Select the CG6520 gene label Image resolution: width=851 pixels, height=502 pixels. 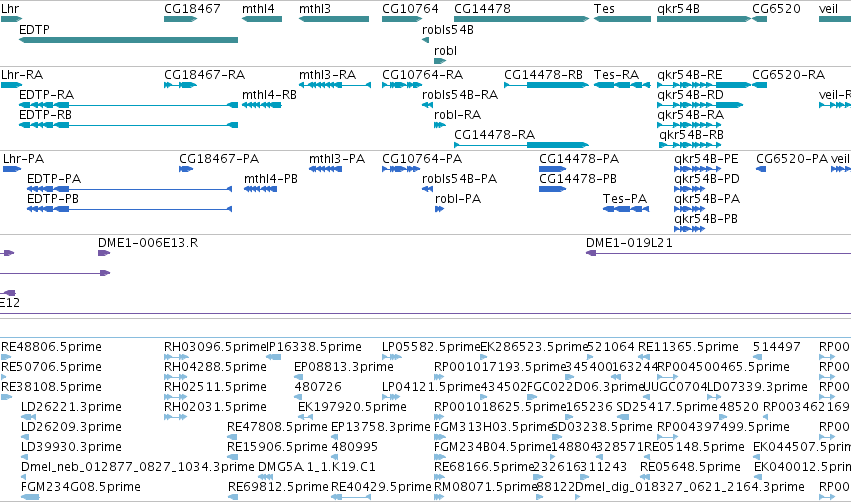tap(776, 9)
